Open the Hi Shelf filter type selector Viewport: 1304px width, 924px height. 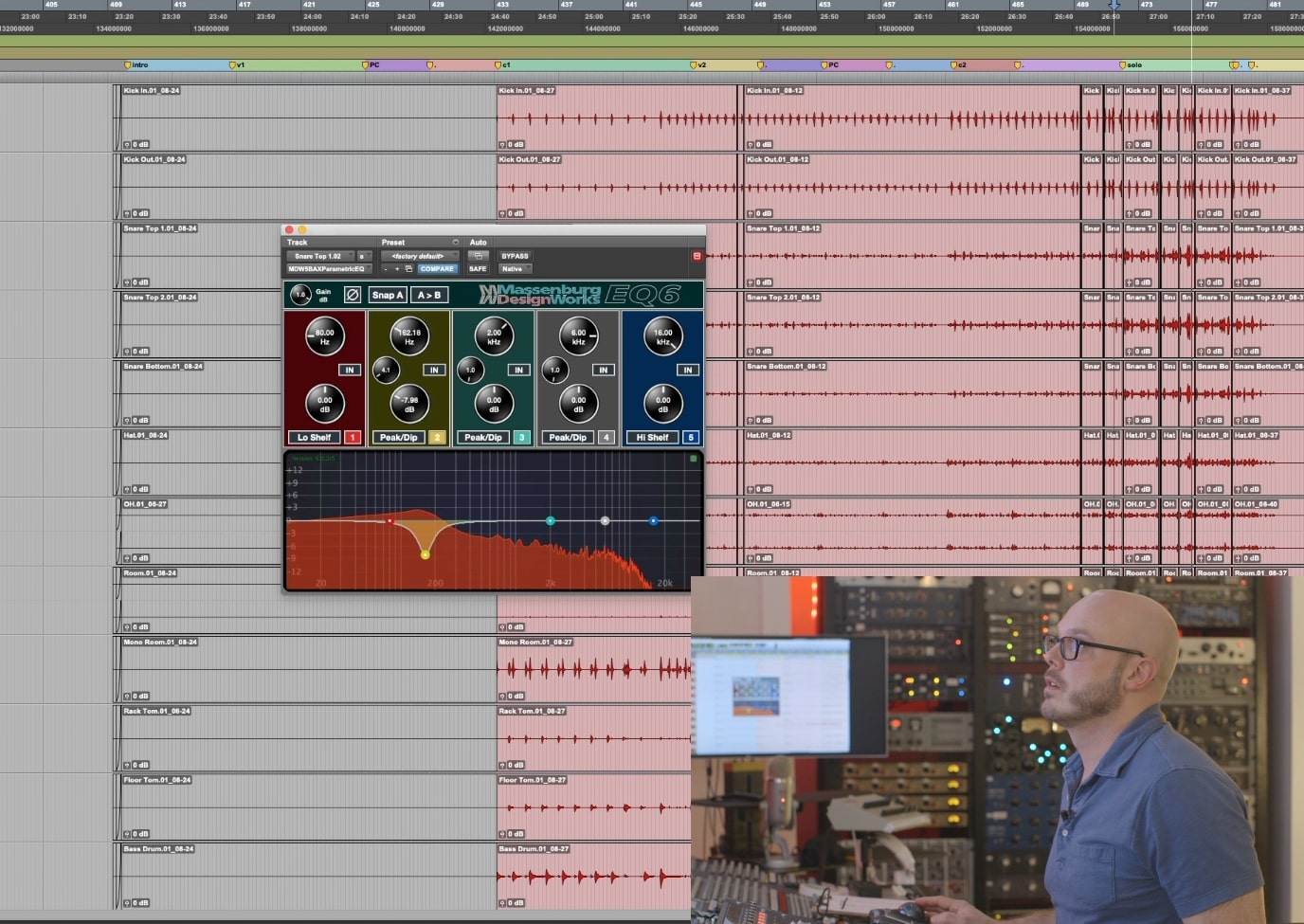point(652,437)
